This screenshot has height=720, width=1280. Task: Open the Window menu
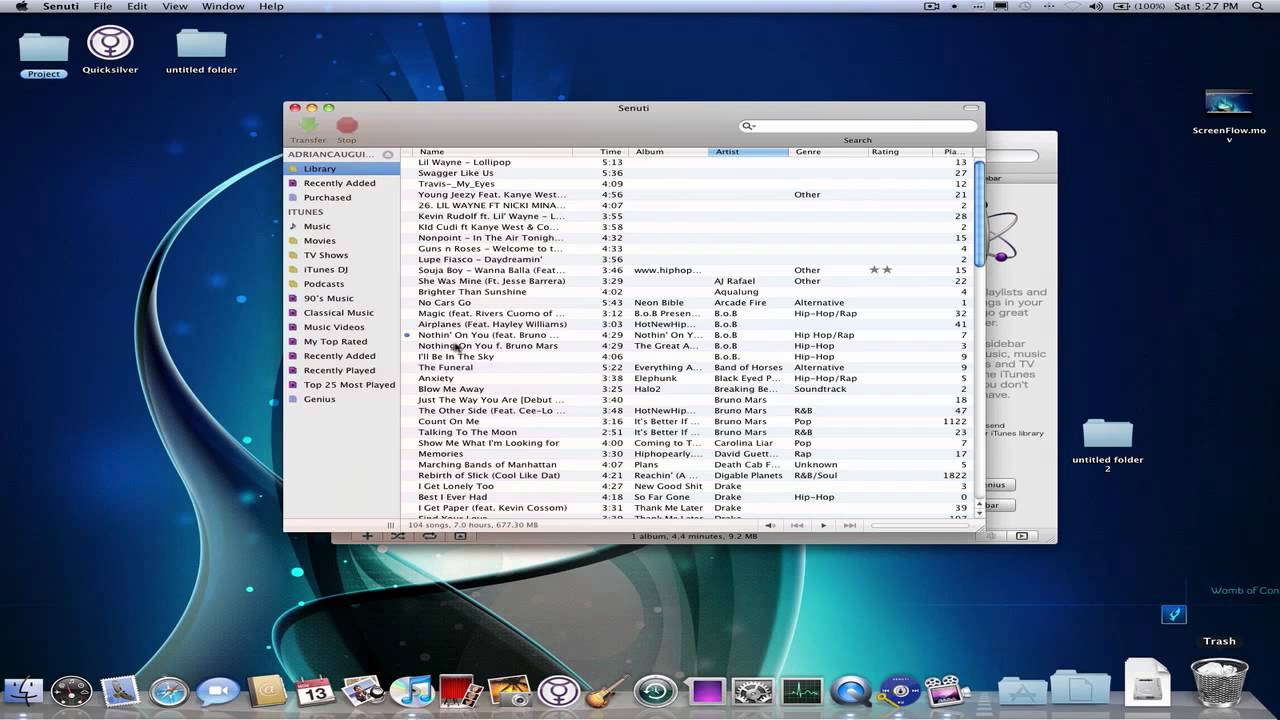(223, 6)
